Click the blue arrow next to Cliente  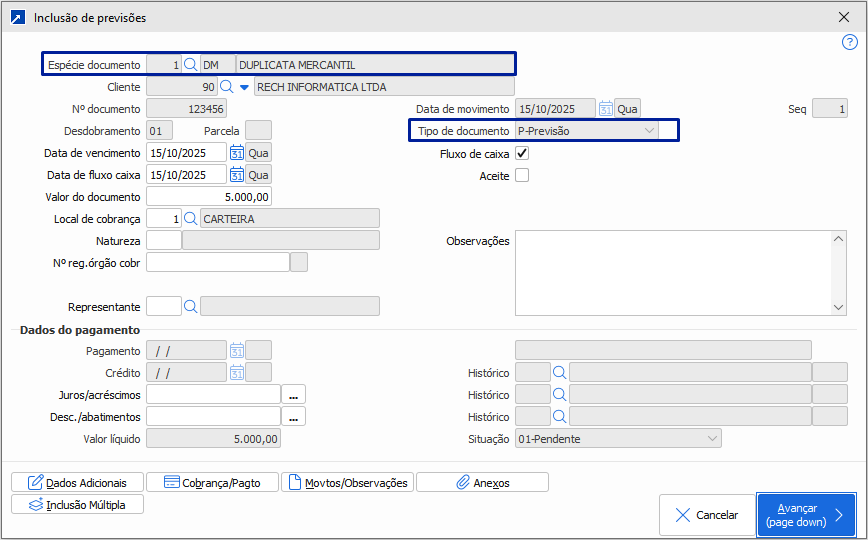pyautogui.click(x=243, y=87)
